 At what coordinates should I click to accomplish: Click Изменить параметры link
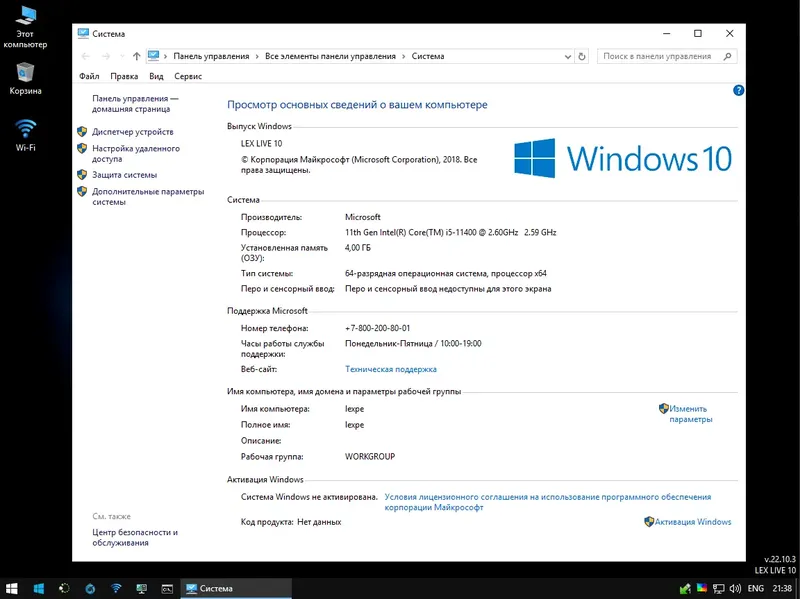[x=690, y=414]
